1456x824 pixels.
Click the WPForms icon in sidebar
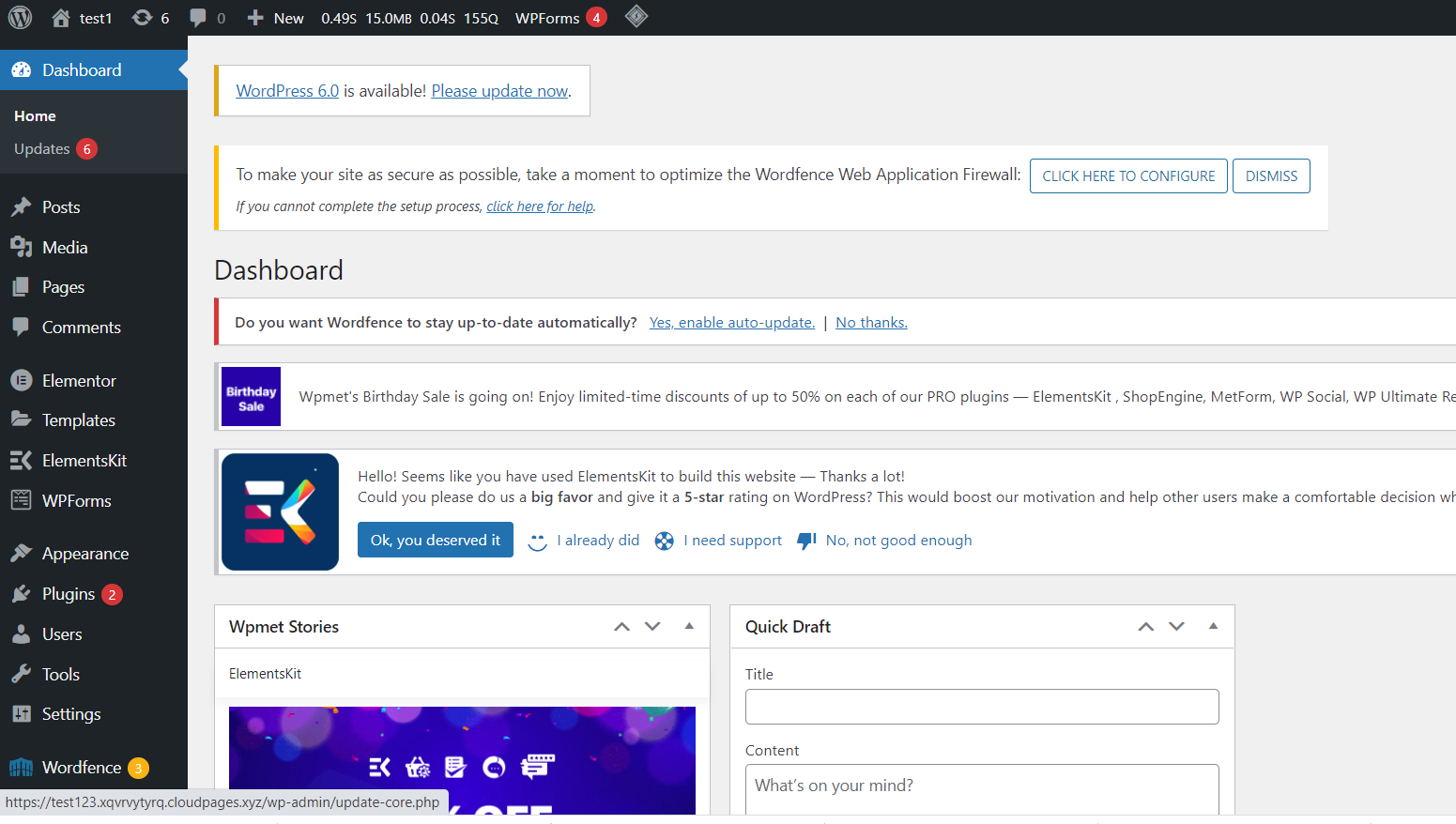click(x=22, y=501)
